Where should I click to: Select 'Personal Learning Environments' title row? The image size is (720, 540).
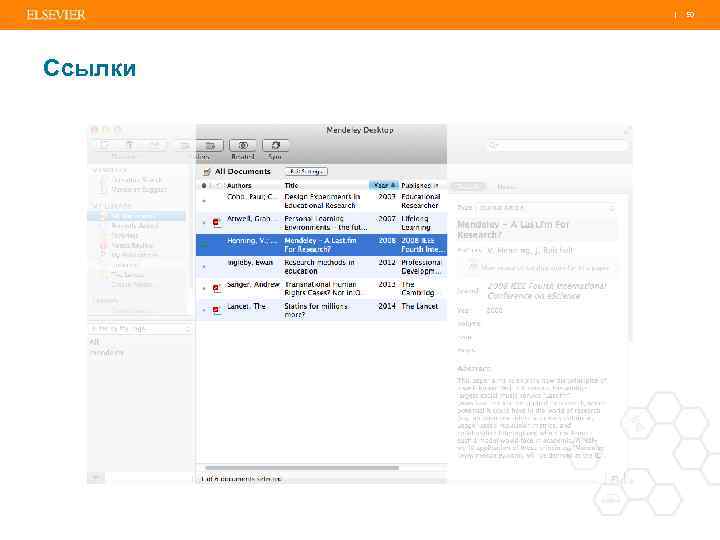(x=326, y=223)
